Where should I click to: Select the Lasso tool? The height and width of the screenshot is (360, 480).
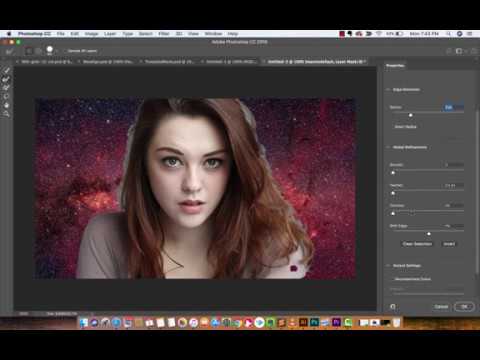(x=6, y=96)
